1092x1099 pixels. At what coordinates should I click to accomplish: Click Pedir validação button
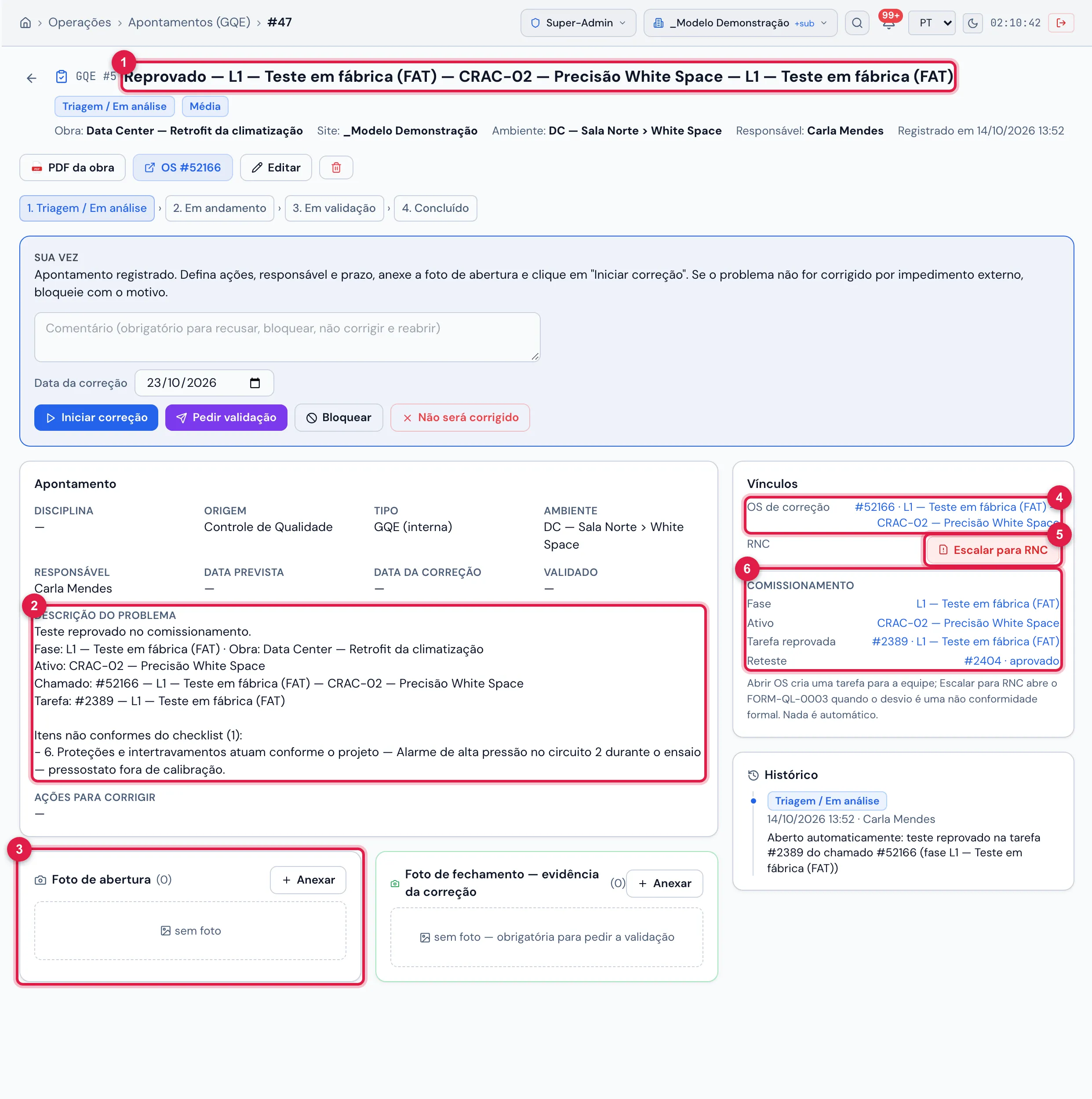(226, 418)
